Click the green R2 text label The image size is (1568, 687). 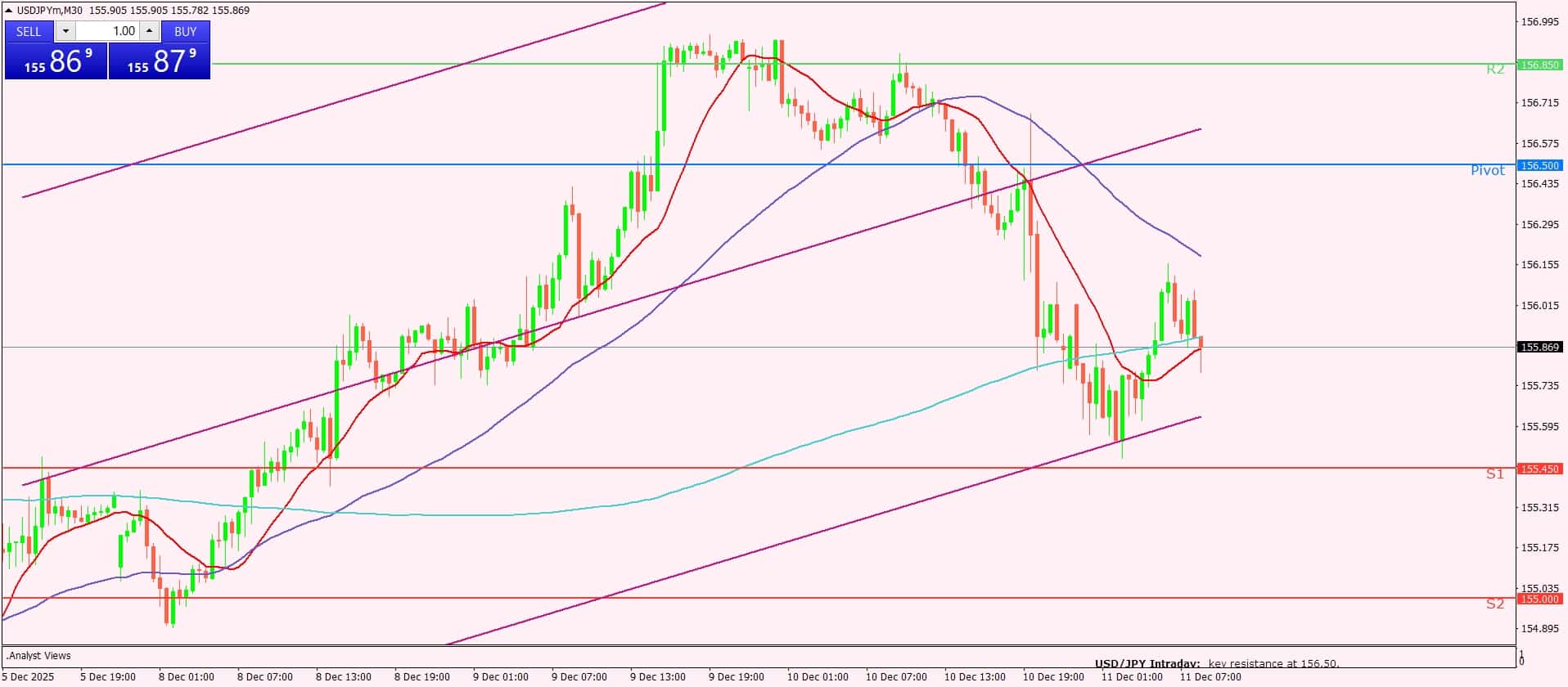[x=1494, y=70]
